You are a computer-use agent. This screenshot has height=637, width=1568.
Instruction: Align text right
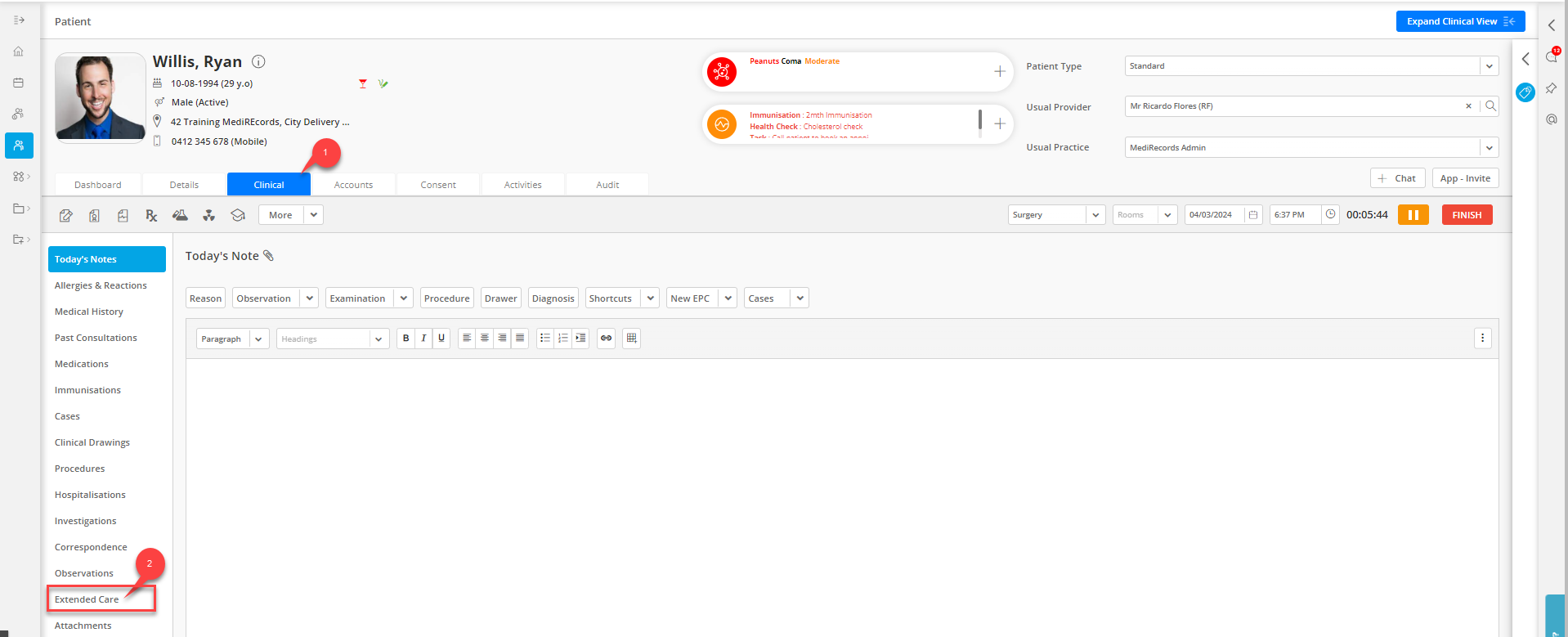pyautogui.click(x=502, y=339)
